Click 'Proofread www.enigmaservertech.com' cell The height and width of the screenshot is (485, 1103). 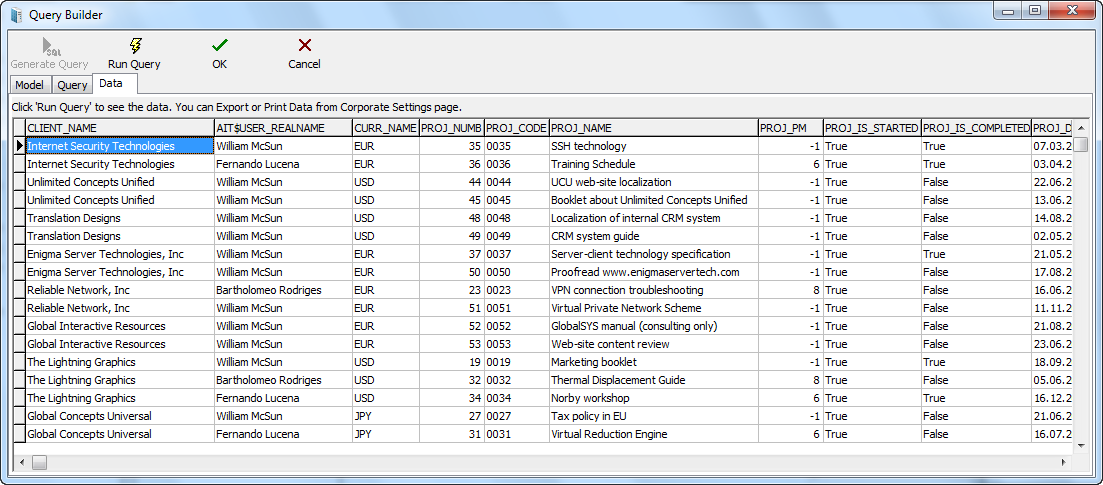point(653,272)
